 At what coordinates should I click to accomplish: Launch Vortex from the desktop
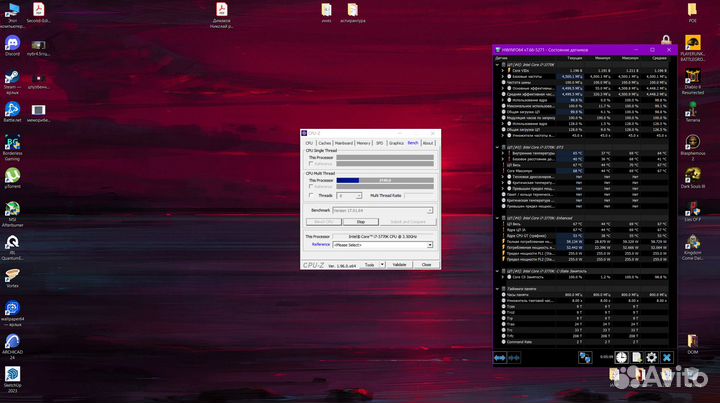pos(12,278)
